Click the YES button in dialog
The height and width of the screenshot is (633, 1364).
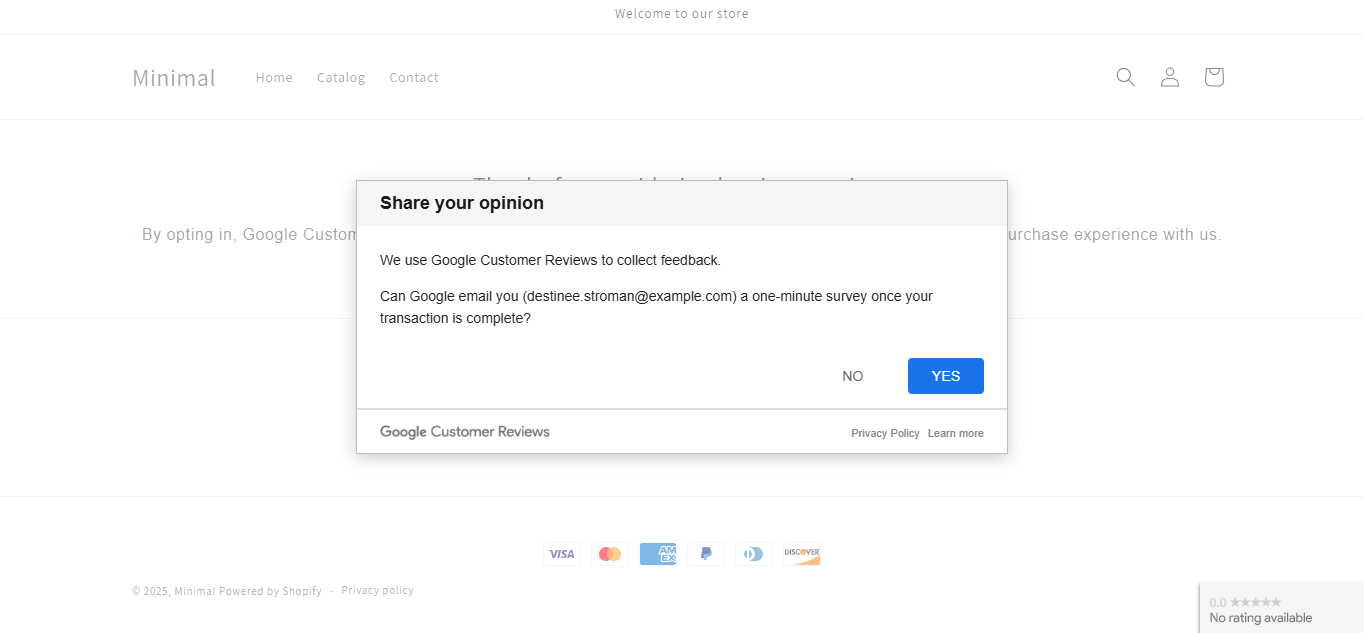946,376
